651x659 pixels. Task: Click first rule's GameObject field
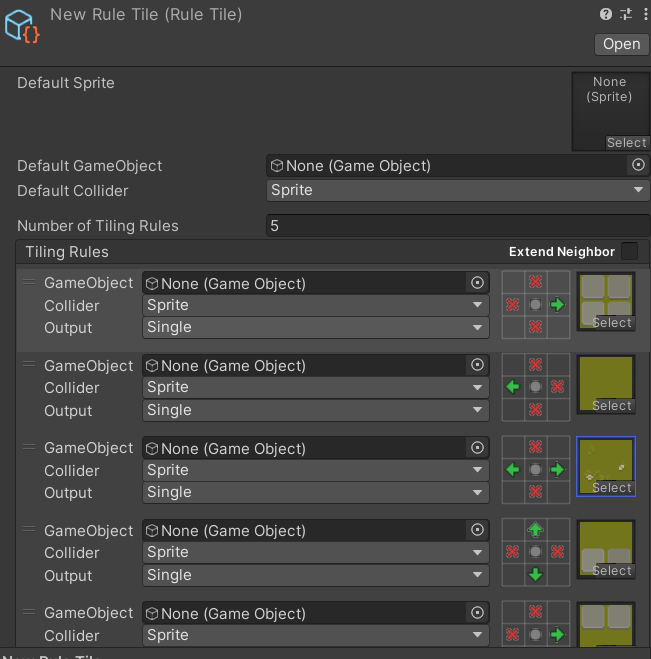pos(316,283)
